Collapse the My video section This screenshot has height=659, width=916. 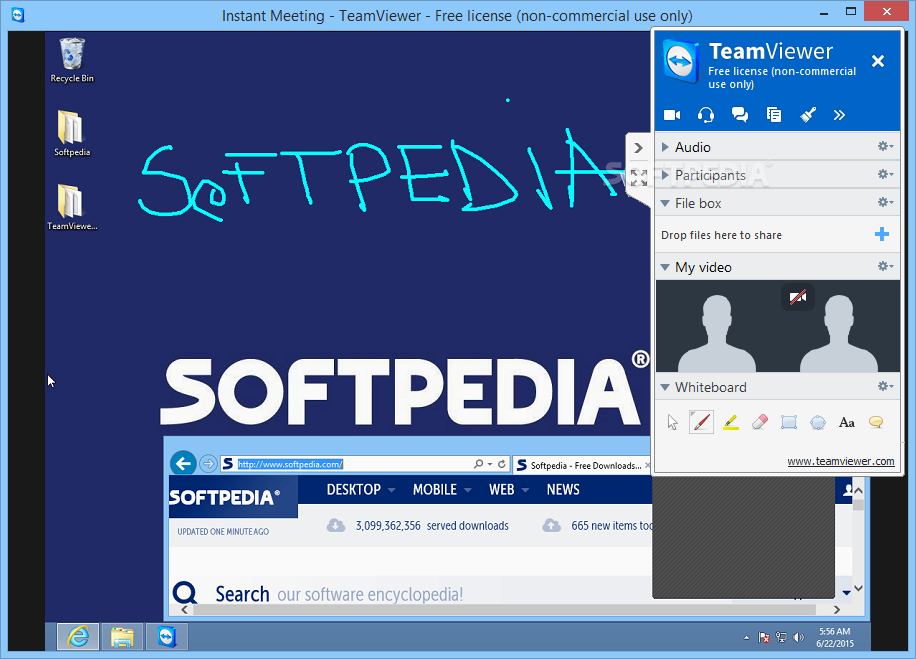point(665,267)
